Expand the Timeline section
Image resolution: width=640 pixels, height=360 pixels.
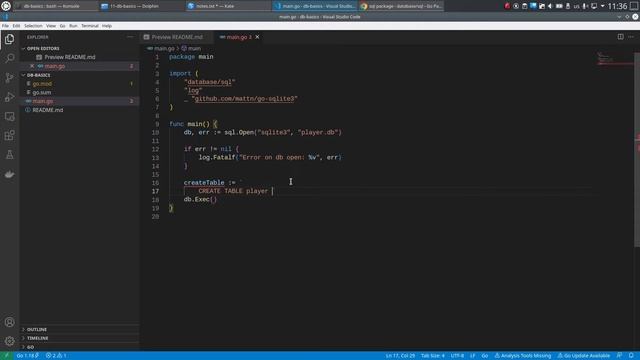[80, 338]
